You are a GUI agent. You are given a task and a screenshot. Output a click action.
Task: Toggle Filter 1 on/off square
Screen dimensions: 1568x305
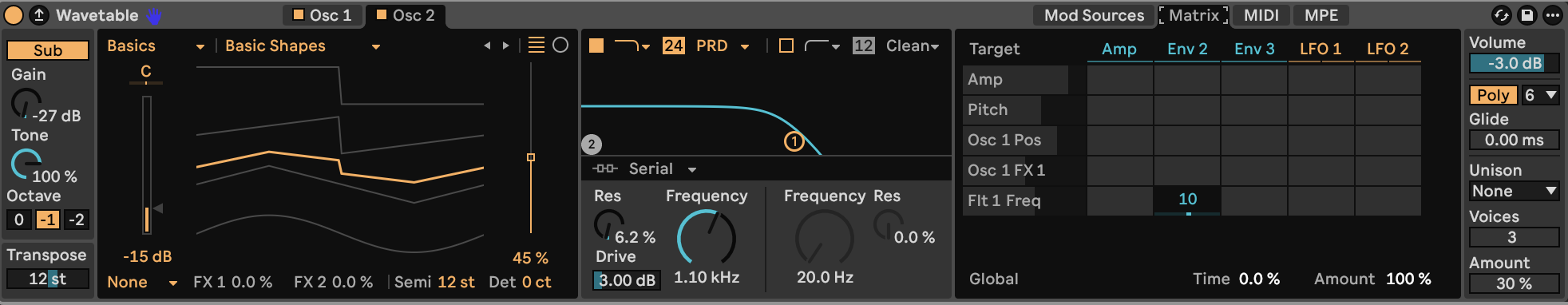[x=596, y=46]
